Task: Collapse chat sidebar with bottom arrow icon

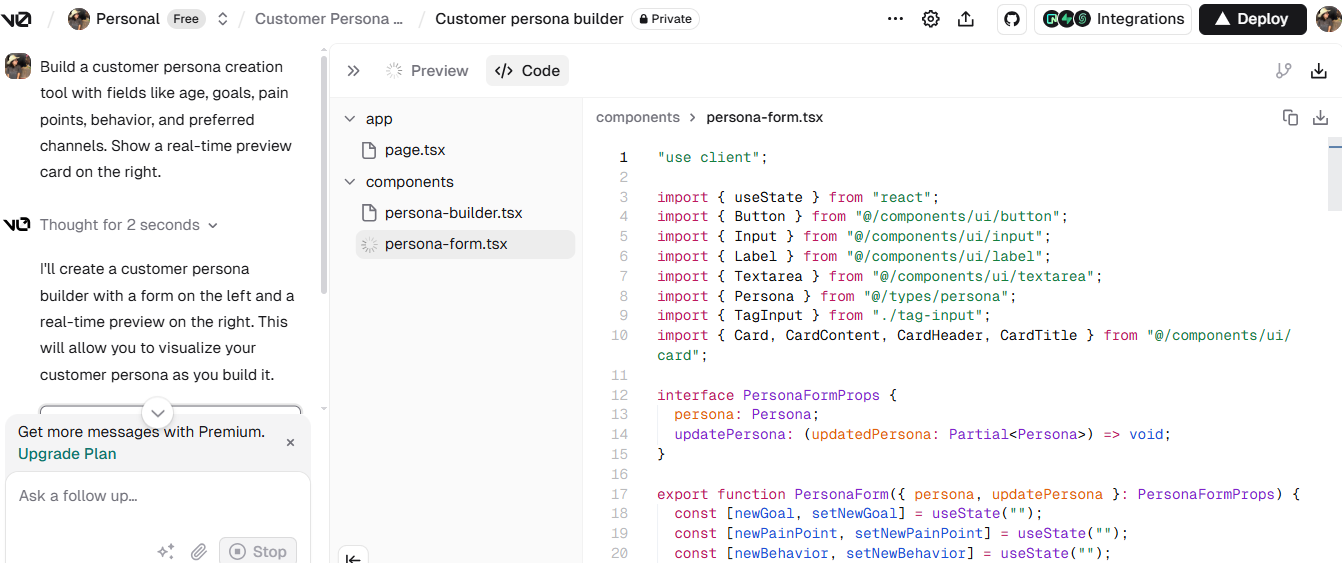Action: point(353,557)
